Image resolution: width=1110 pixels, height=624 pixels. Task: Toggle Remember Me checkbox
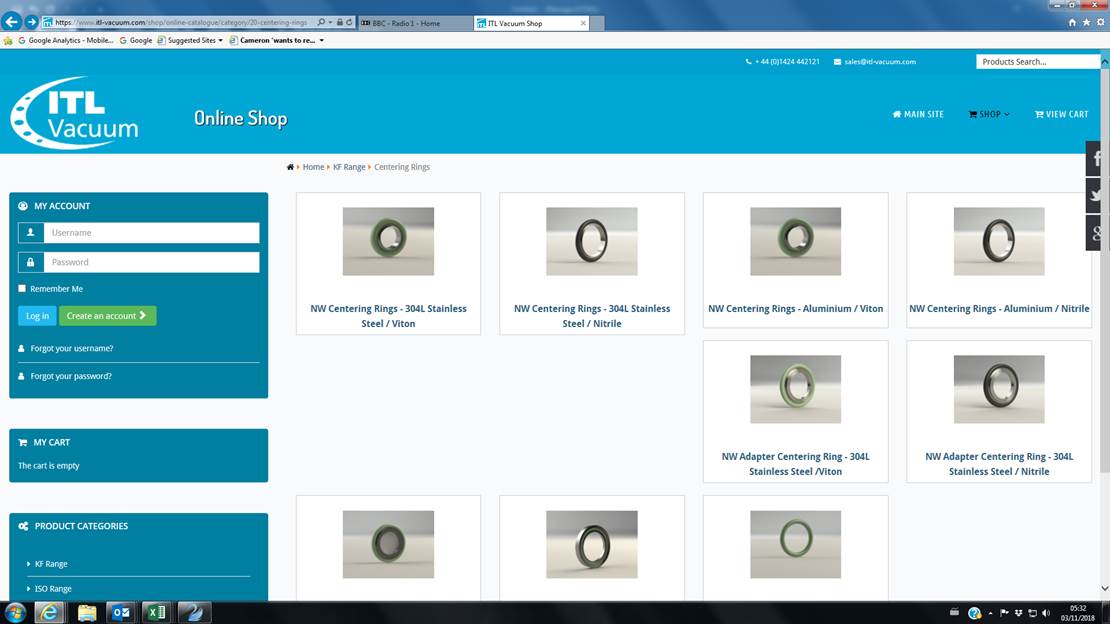(x=22, y=288)
